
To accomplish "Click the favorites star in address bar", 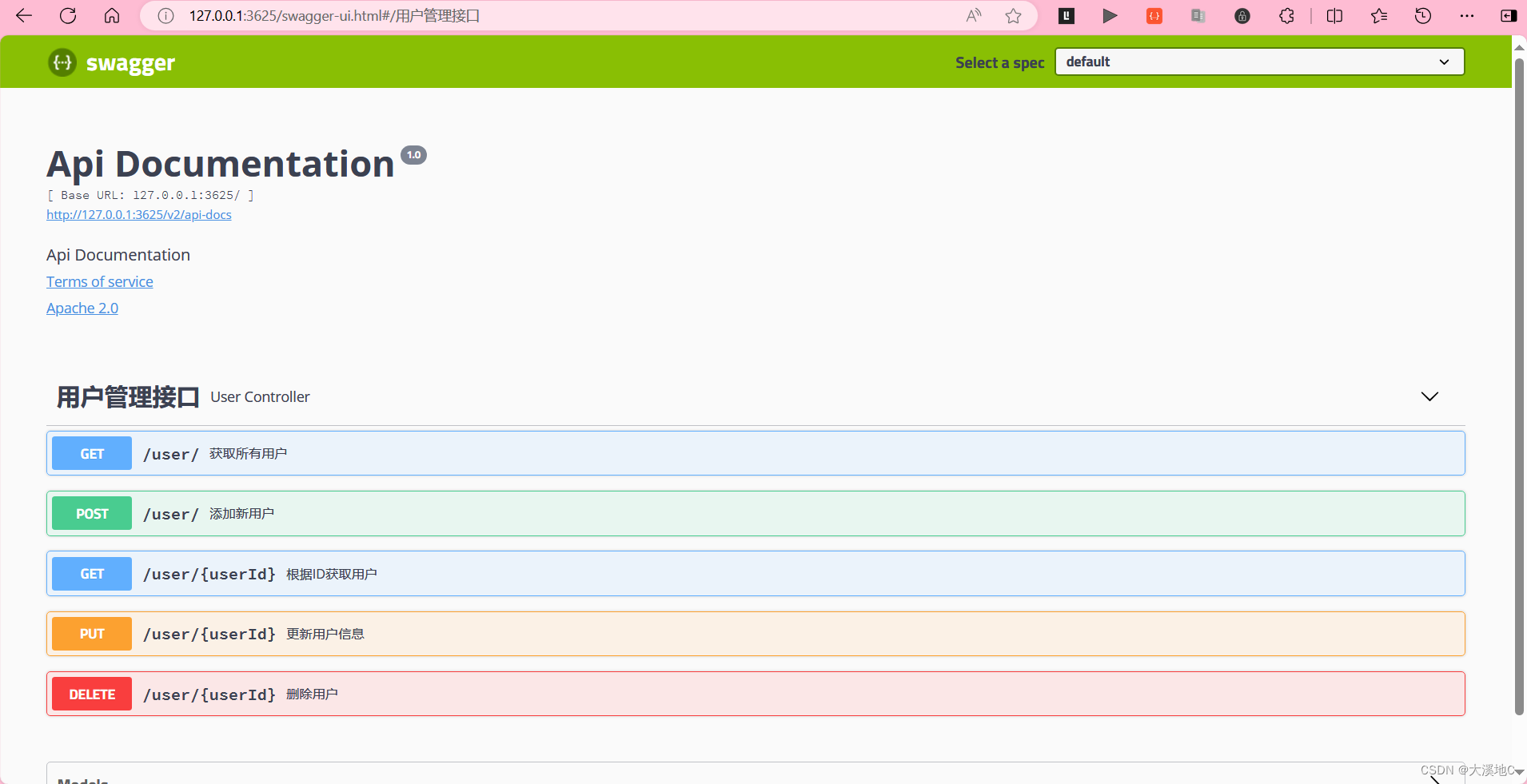I will (x=1013, y=15).
